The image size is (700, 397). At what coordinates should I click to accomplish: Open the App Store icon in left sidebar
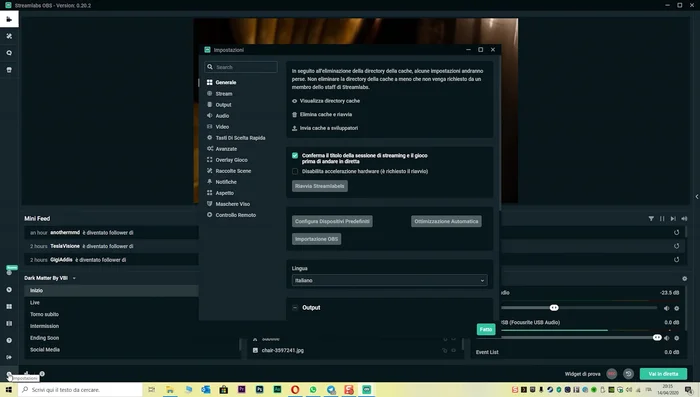9,70
